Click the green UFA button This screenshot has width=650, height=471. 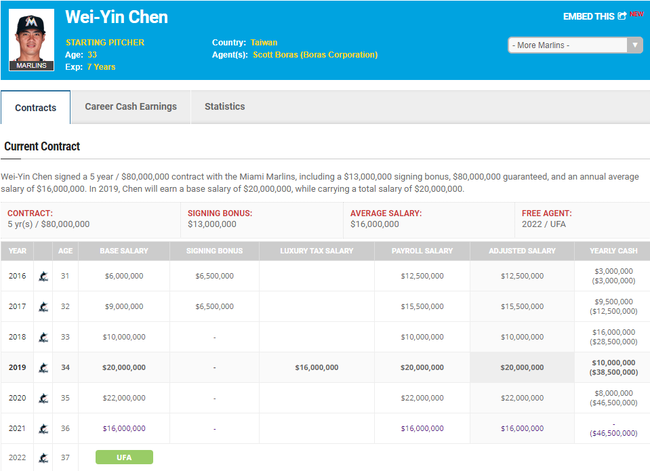tap(124, 457)
